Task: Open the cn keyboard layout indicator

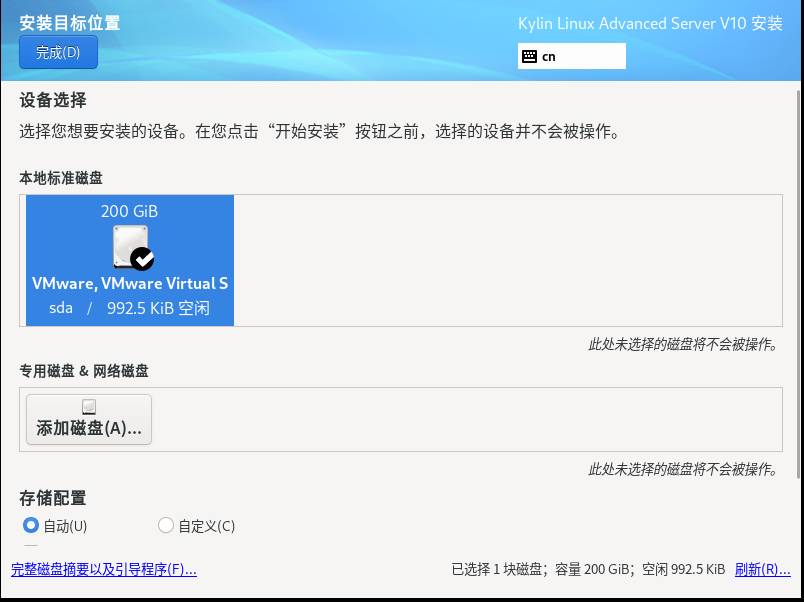Action: point(572,57)
